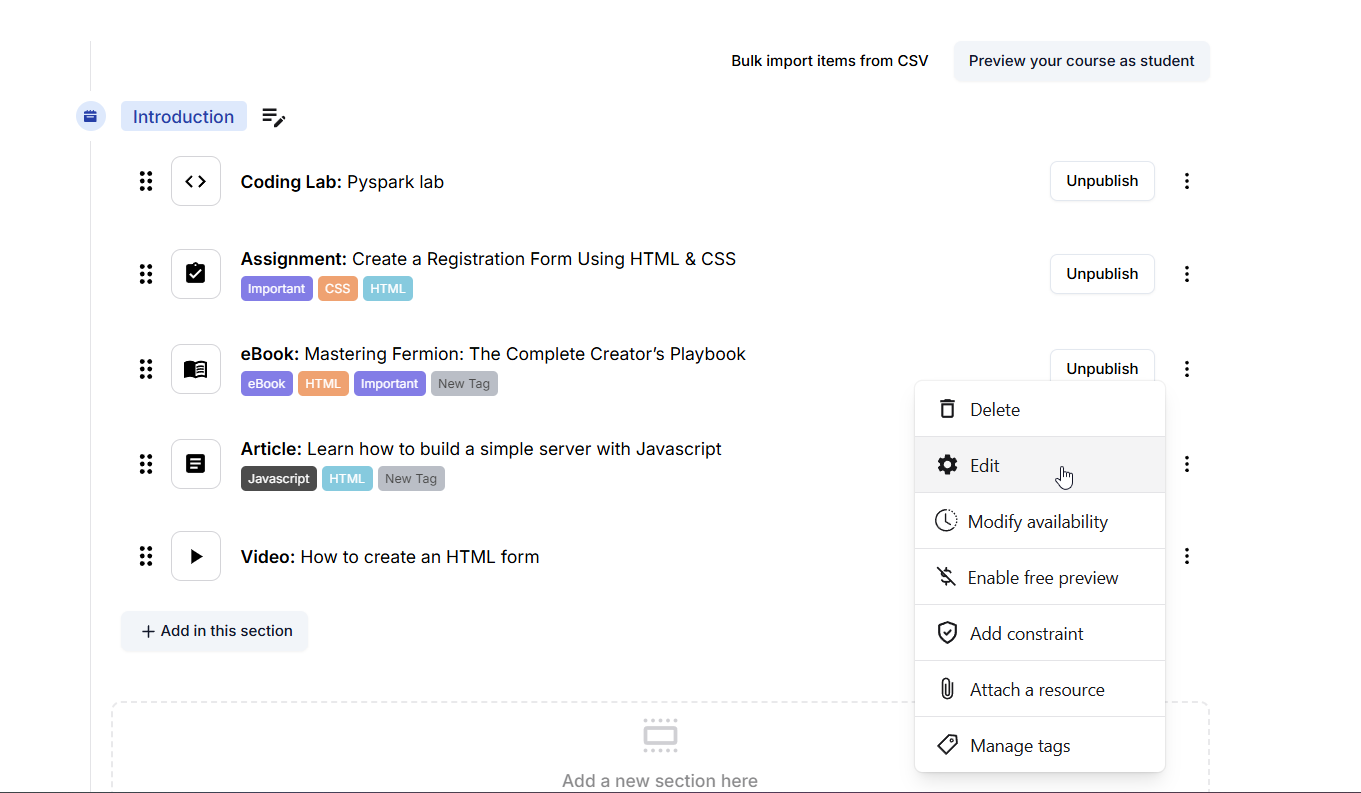This screenshot has width=1361, height=793.
Task: Click the orange CSS tag on Assignment
Action: pos(338,289)
